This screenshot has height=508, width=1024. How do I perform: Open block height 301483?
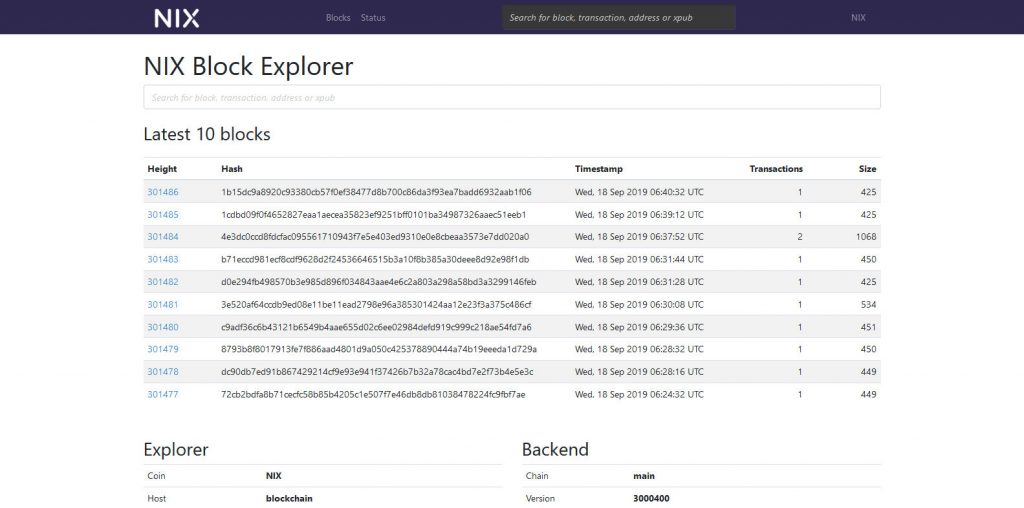pos(163,260)
